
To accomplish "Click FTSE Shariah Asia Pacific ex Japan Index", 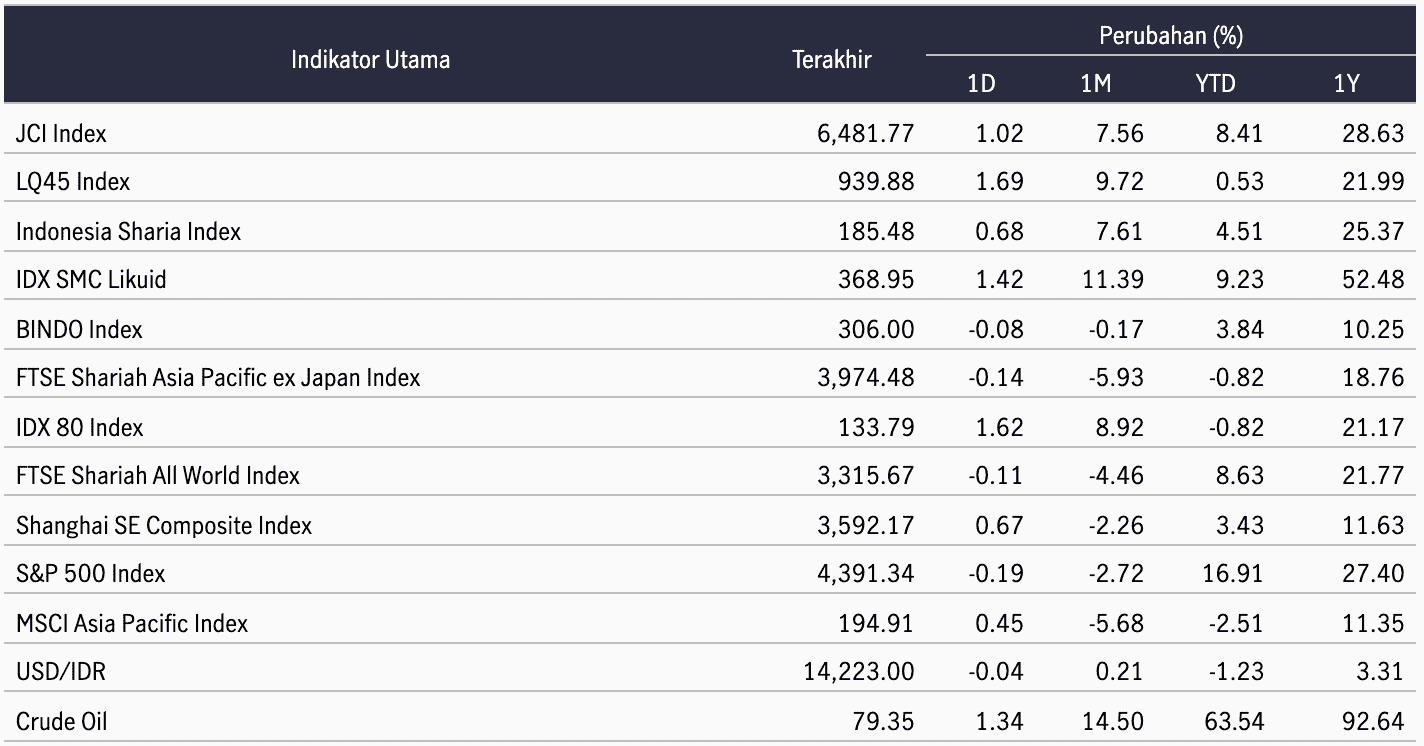I will pyautogui.click(x=218, y=378).
